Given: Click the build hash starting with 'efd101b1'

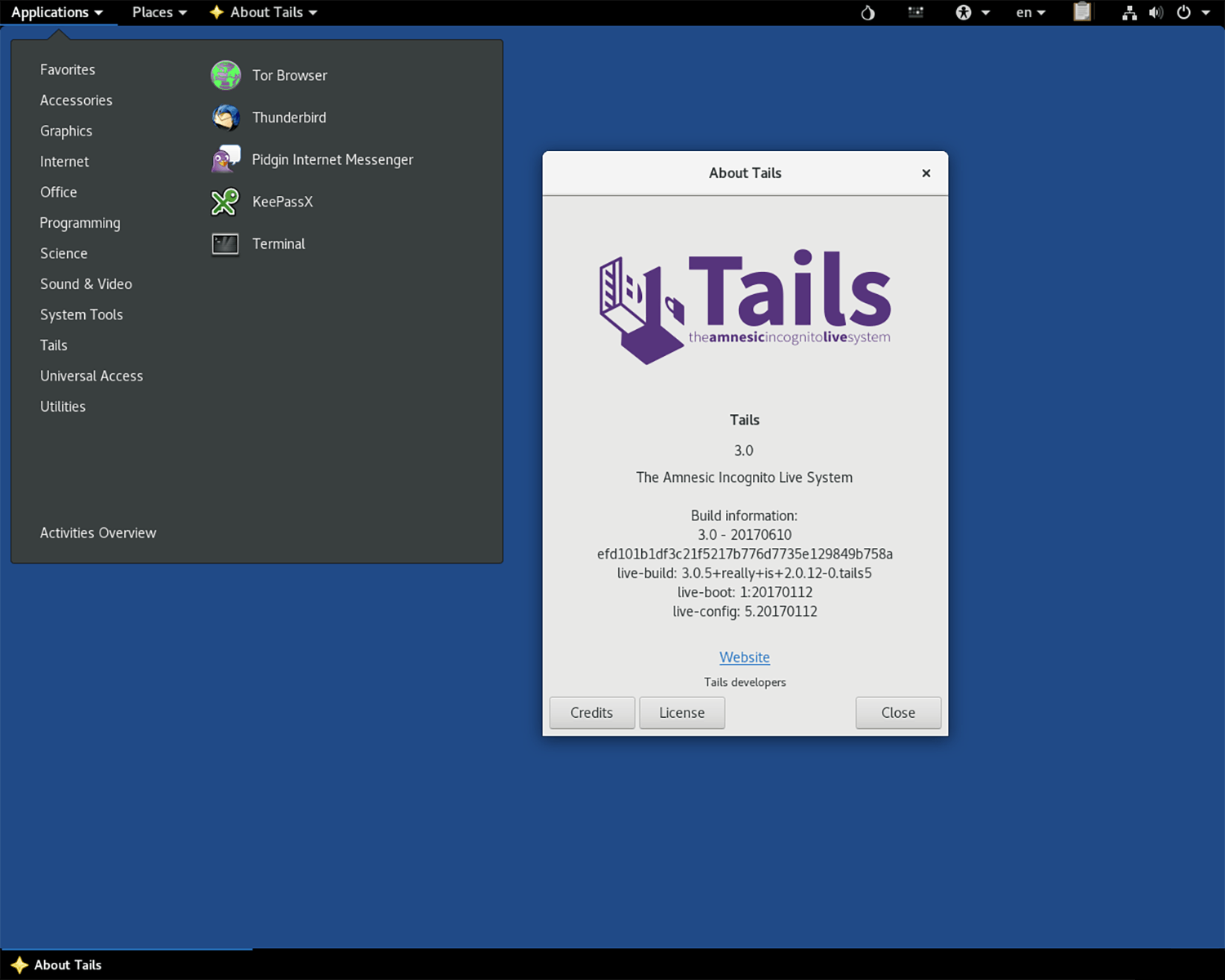Looking at the screenshot, I should click(745, 555).
